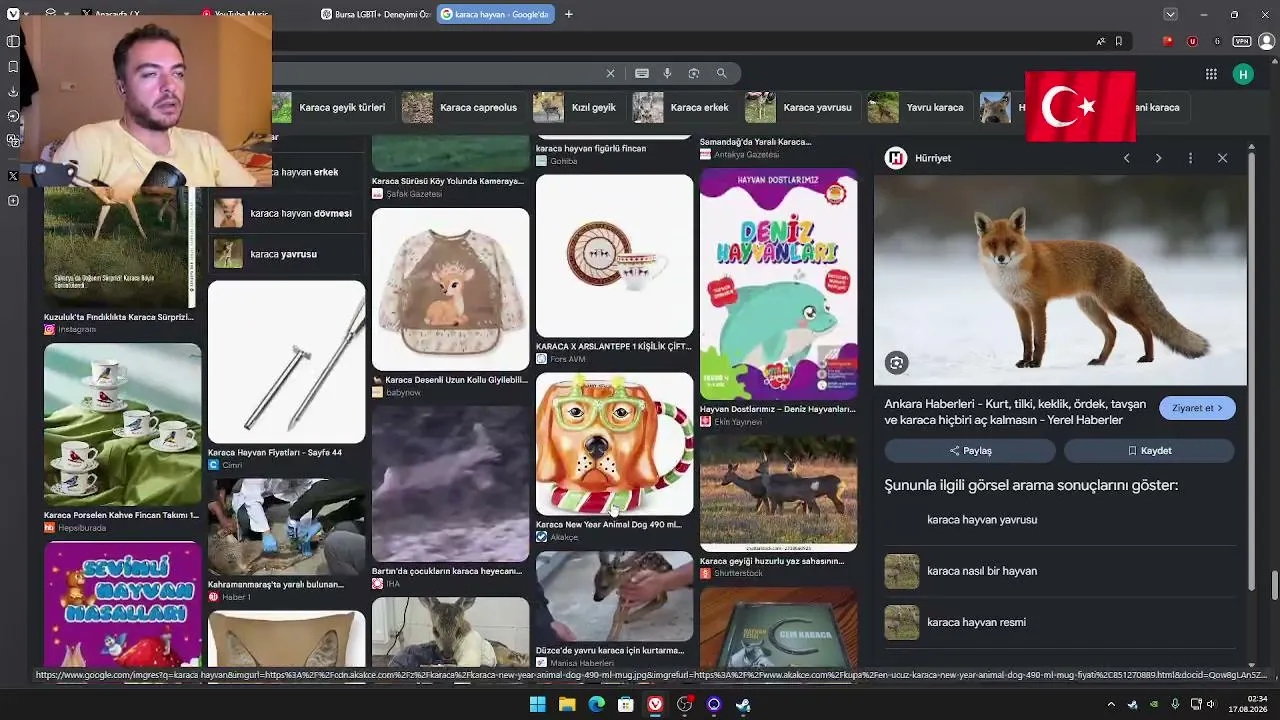Open the taskbar clock showing 02:34

(1247, 704)
